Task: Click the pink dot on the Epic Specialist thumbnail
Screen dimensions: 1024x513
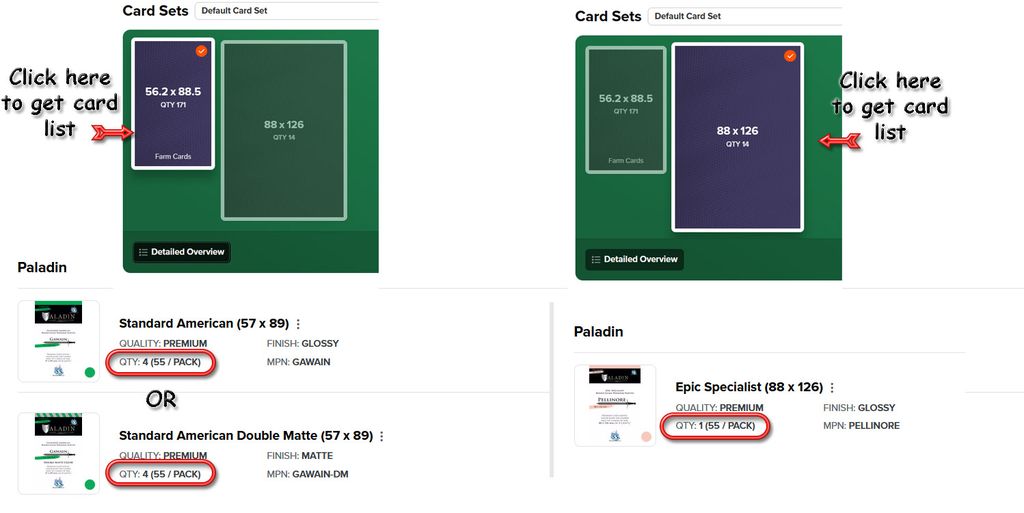Action: pyautogui.click(x=646, y=437)
